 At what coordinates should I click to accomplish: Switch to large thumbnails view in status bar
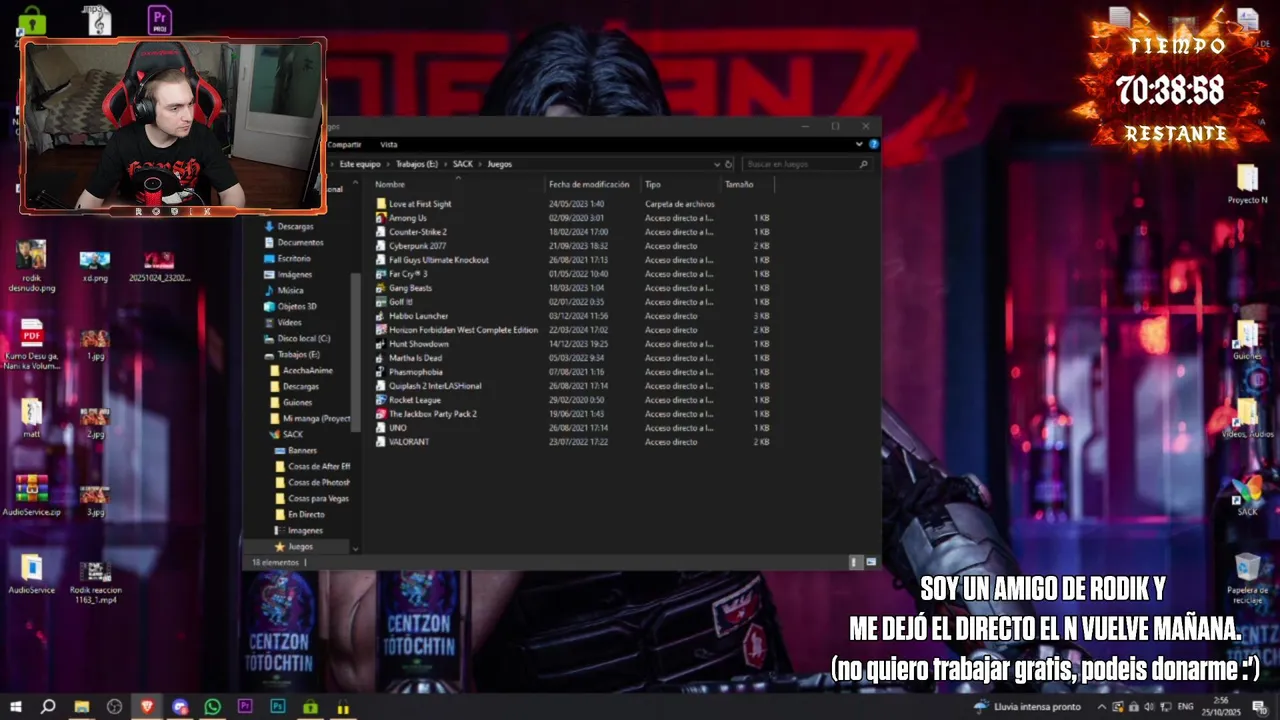click(x=871, y=562)
